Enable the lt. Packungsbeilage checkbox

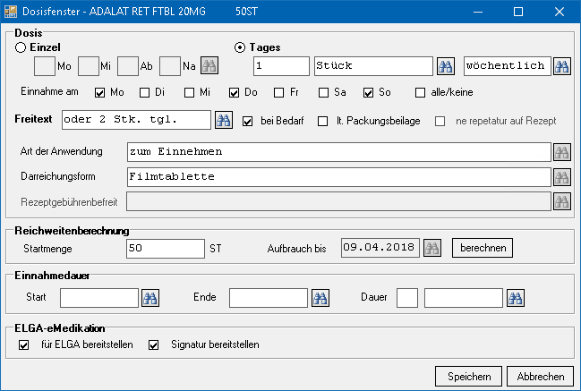coord(323,121)
